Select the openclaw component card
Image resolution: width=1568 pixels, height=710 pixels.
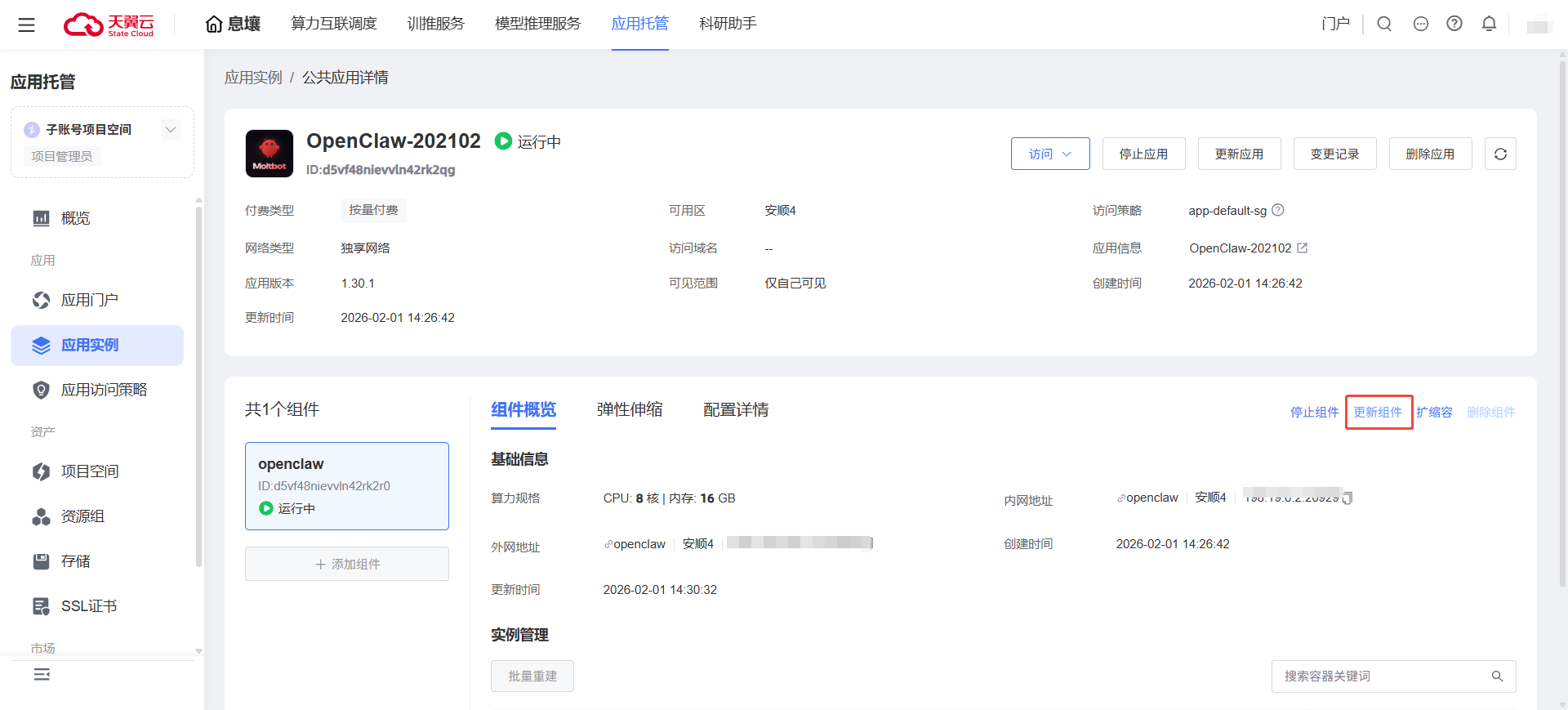tap(346, 485)
